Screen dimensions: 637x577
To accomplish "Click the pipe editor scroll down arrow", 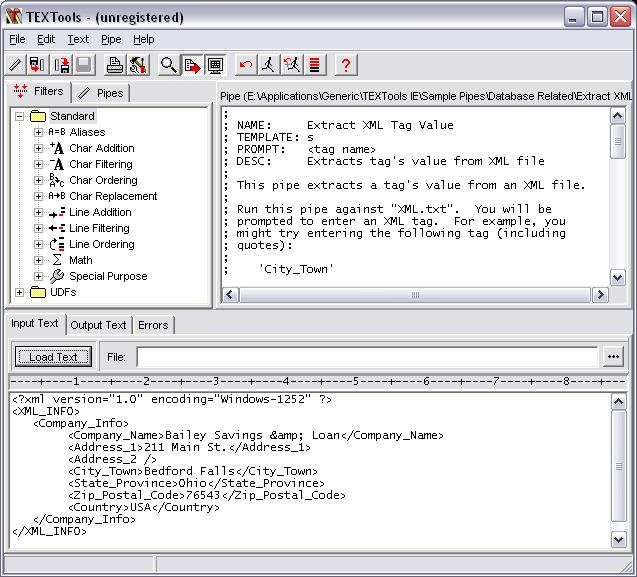I will pyautogui.click(x=618, y=278).
